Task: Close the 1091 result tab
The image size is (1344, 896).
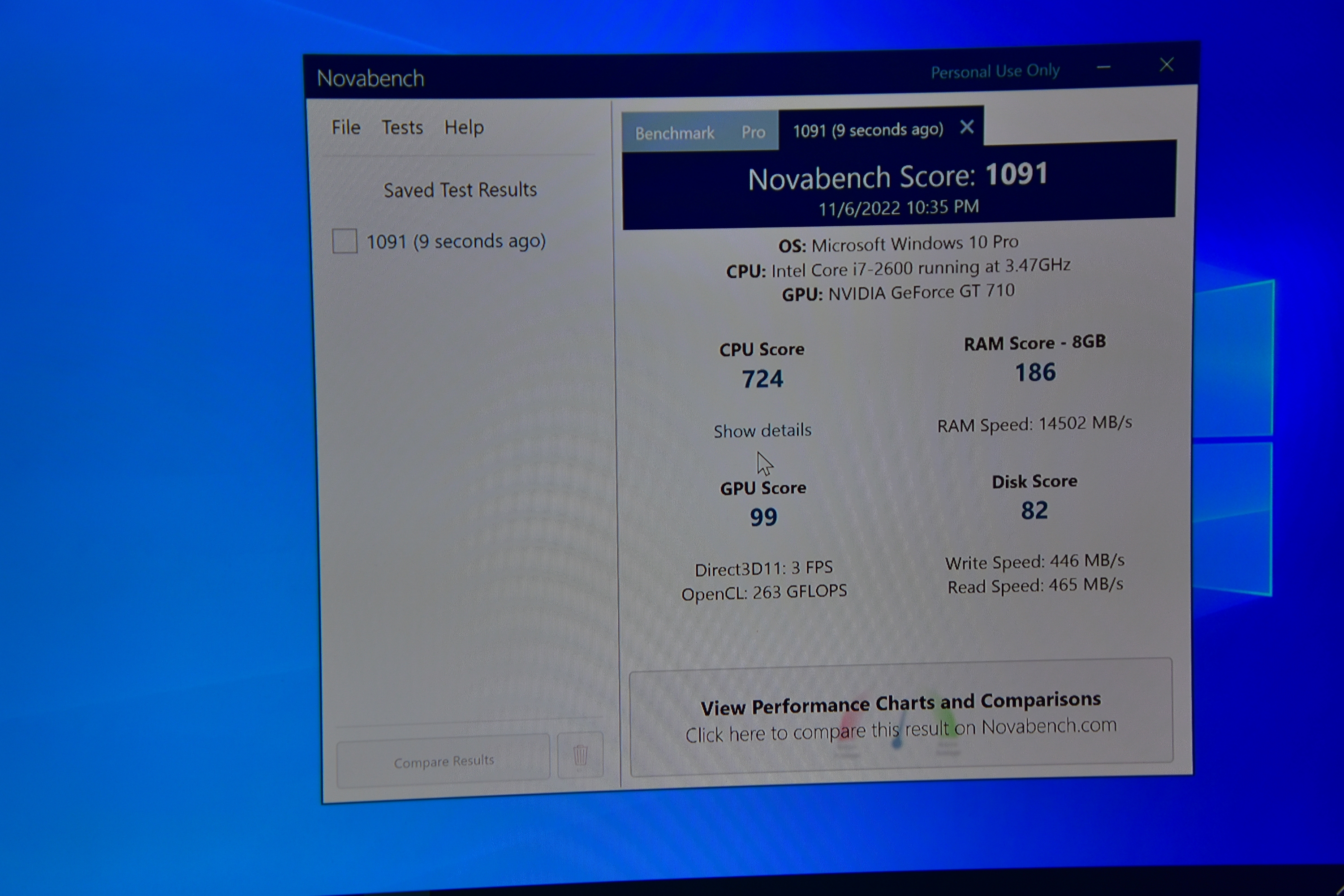Action: pyautogui.click(x=967, y=127)
